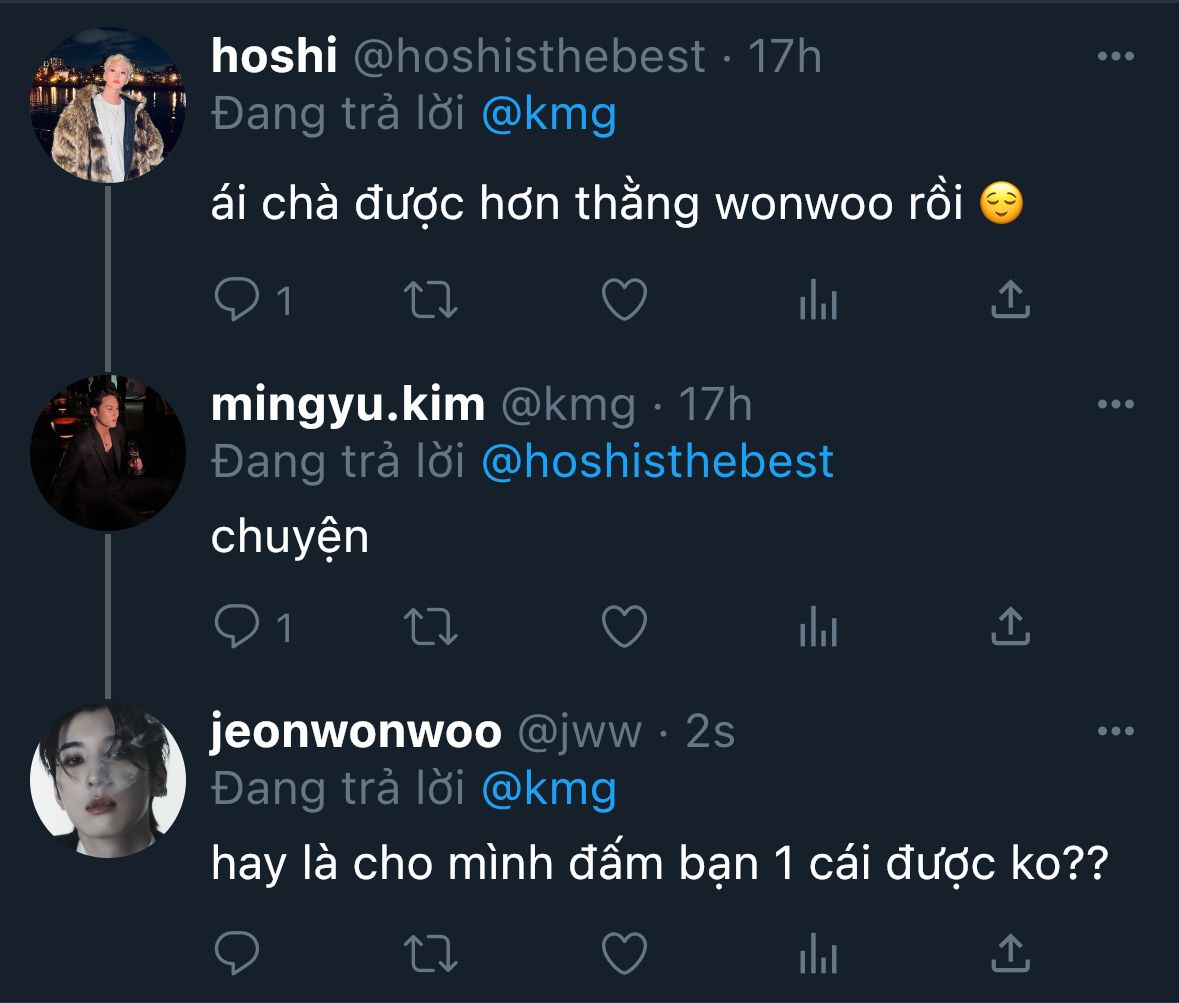Open mingyu.kim's profile name
1179x1003 pixels.
tap(348, 405)
